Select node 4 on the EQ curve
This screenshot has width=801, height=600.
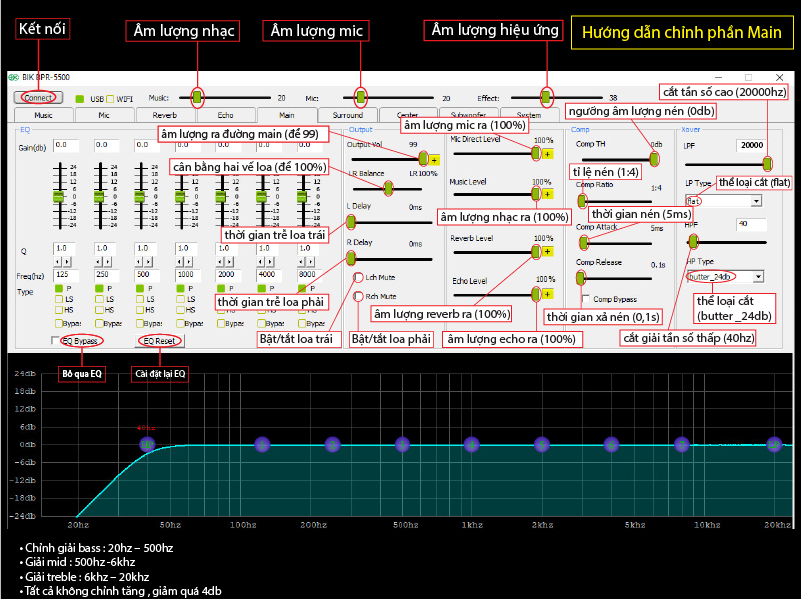click(472, 445)
